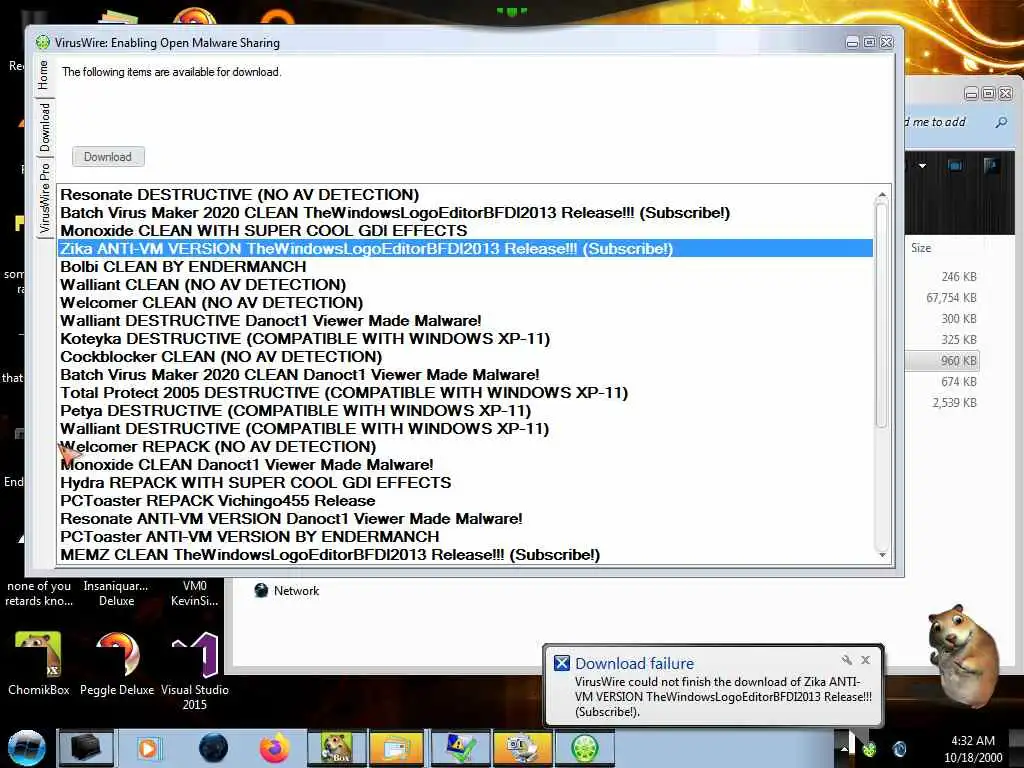This screenshot has height=768, width=1024.
Task: Click the list scrollbar up arrow
Action: pos(882,195)
